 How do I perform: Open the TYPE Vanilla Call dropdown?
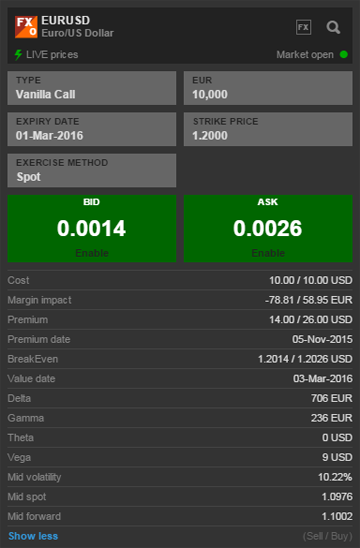[92, 88]
